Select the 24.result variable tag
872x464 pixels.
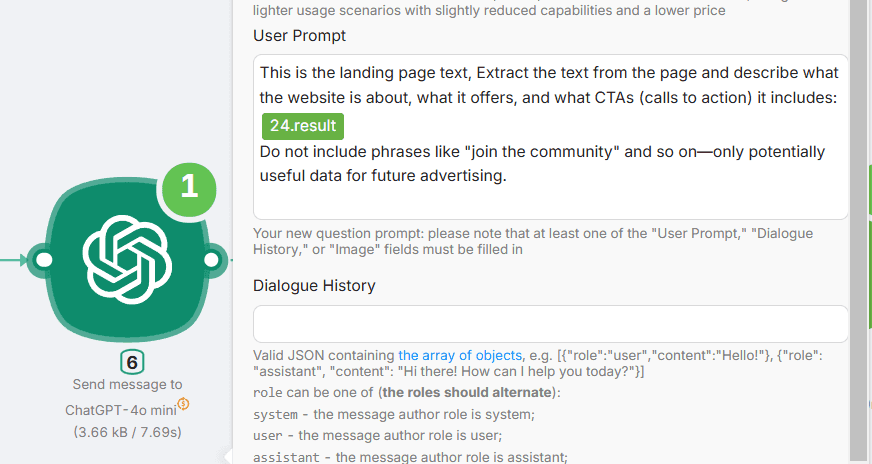pyautogui.click(x=303, y=126)
